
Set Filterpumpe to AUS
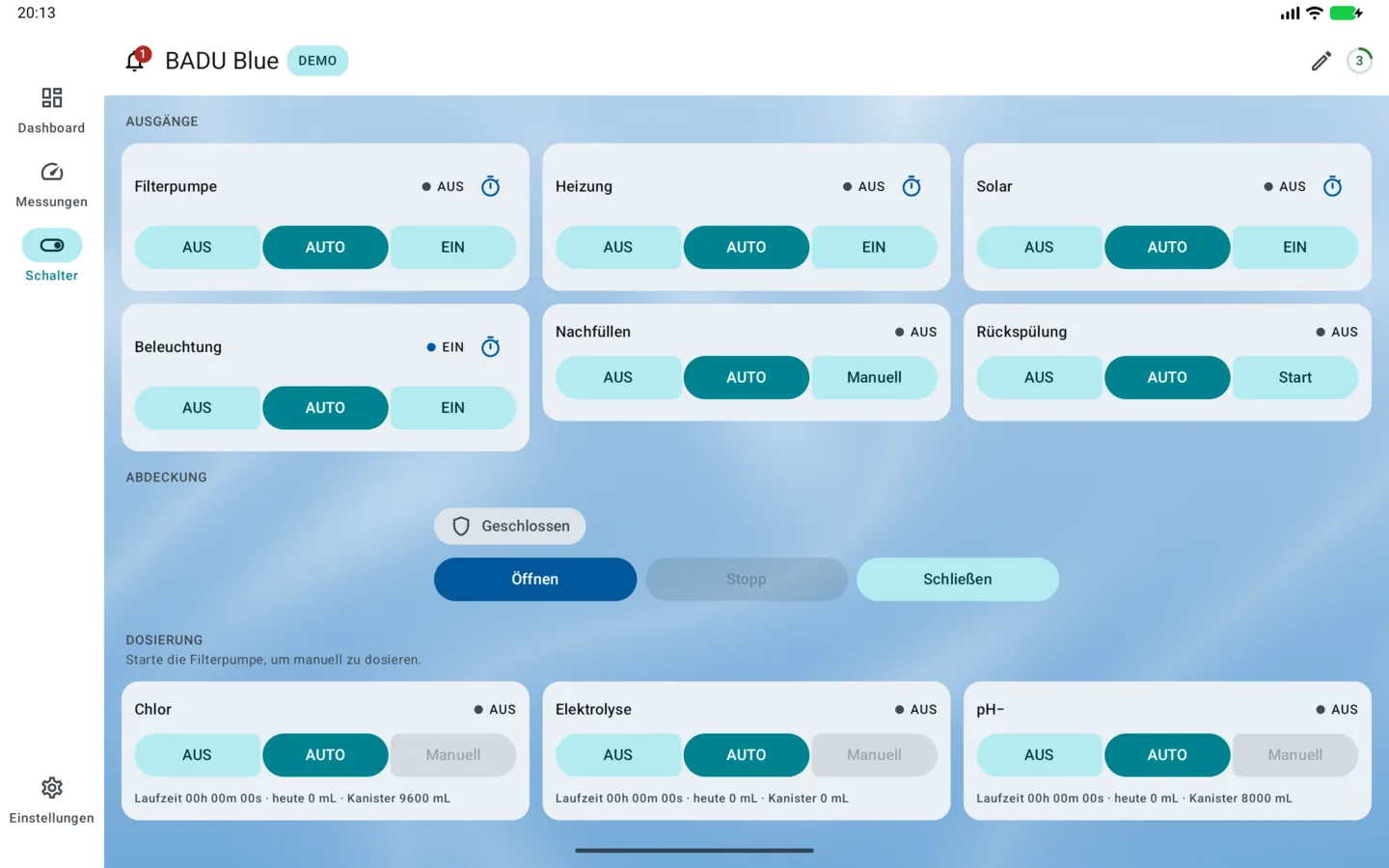(x=197, y=247)
